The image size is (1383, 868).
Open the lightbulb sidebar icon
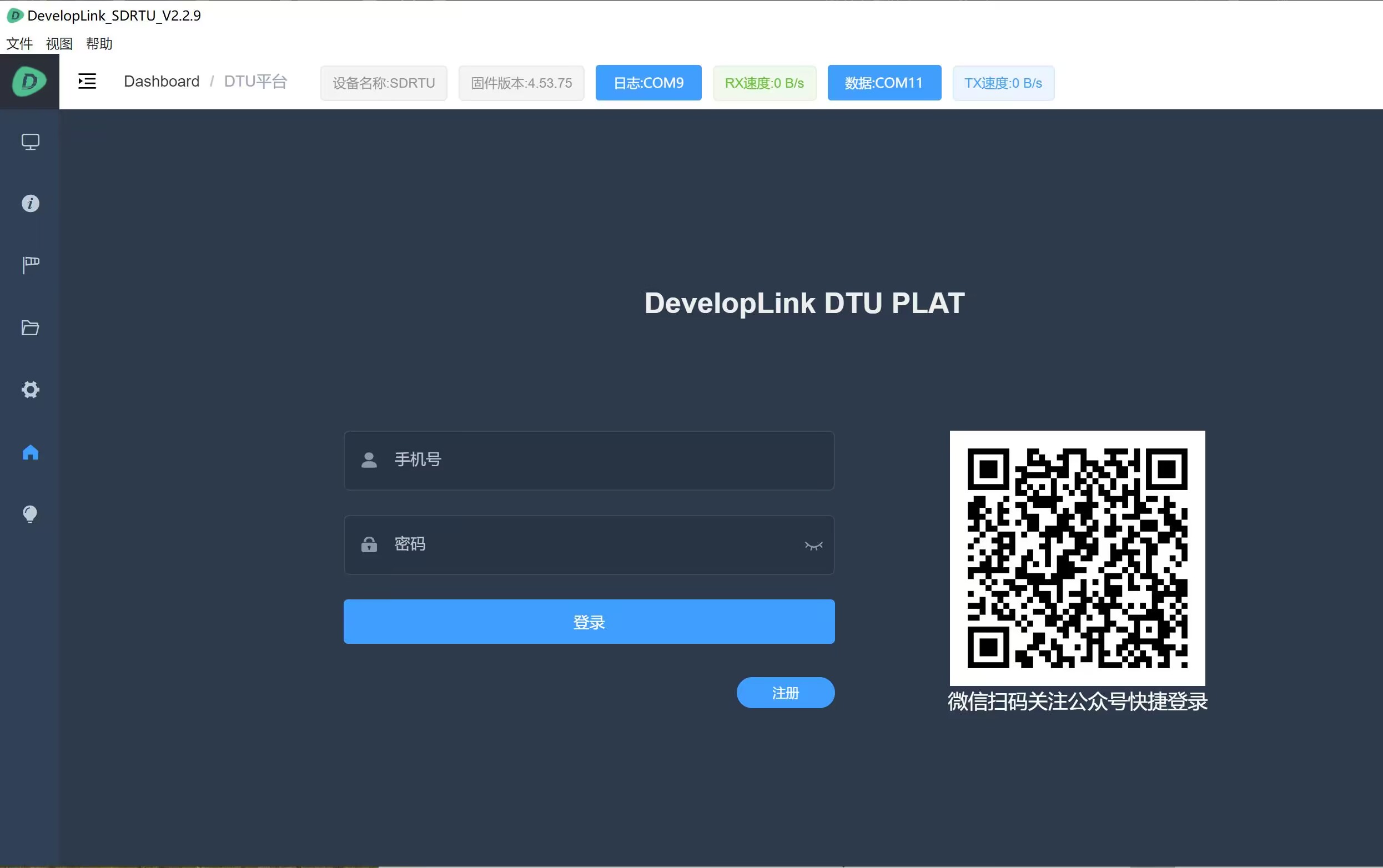pyautogui.click(x=30, y=514)
